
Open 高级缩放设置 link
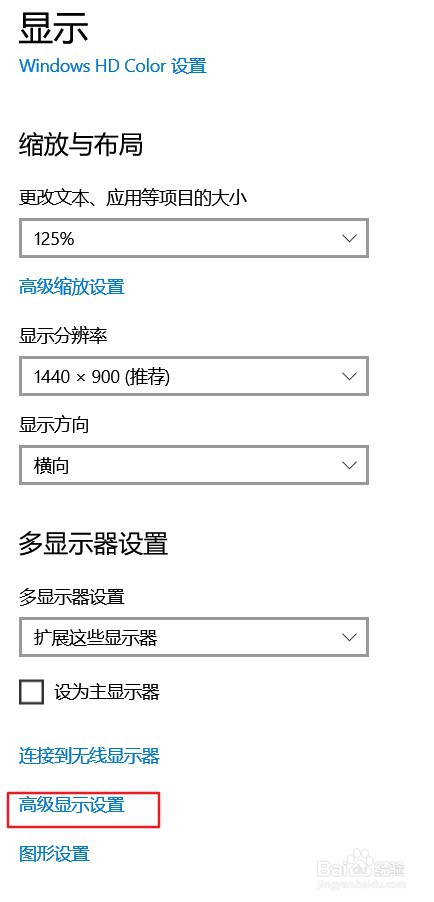72,286
